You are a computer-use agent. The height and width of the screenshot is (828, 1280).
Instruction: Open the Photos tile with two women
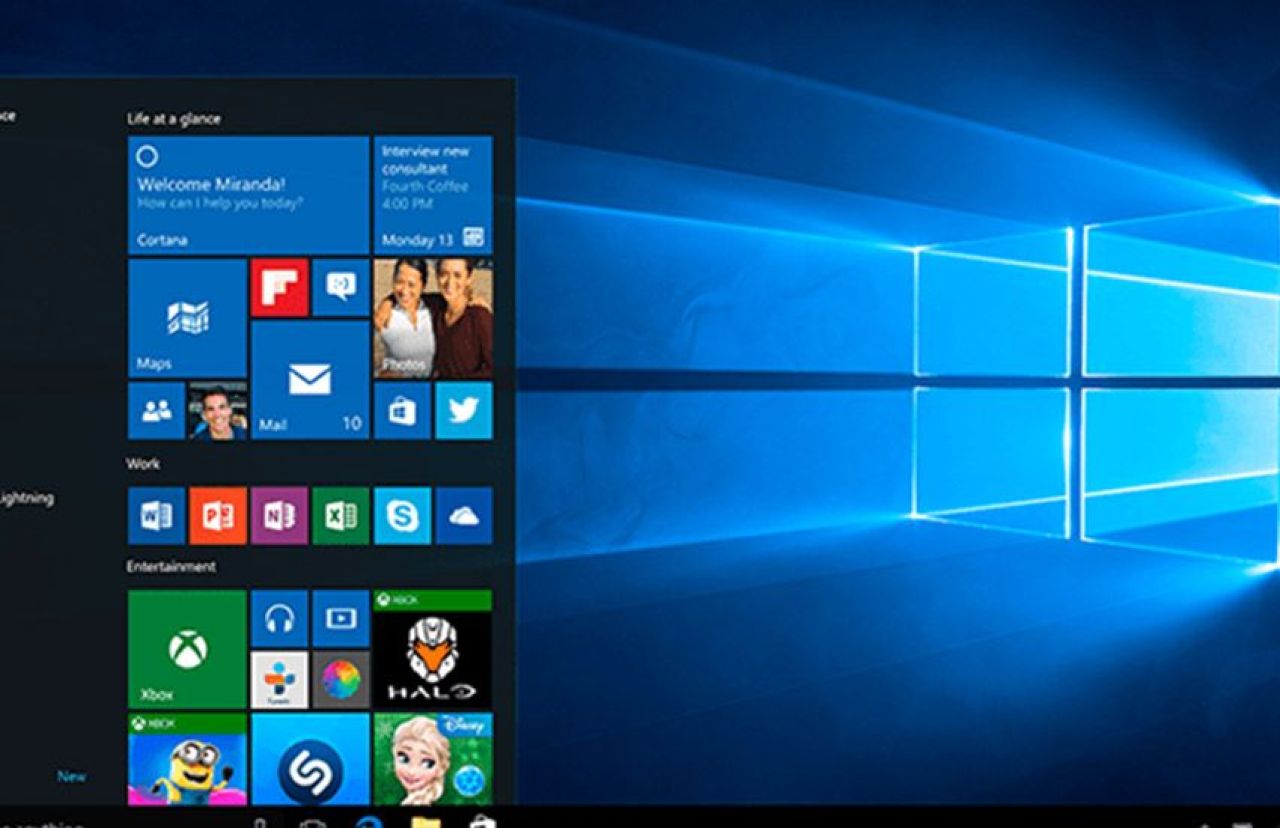tap(433, 318)
